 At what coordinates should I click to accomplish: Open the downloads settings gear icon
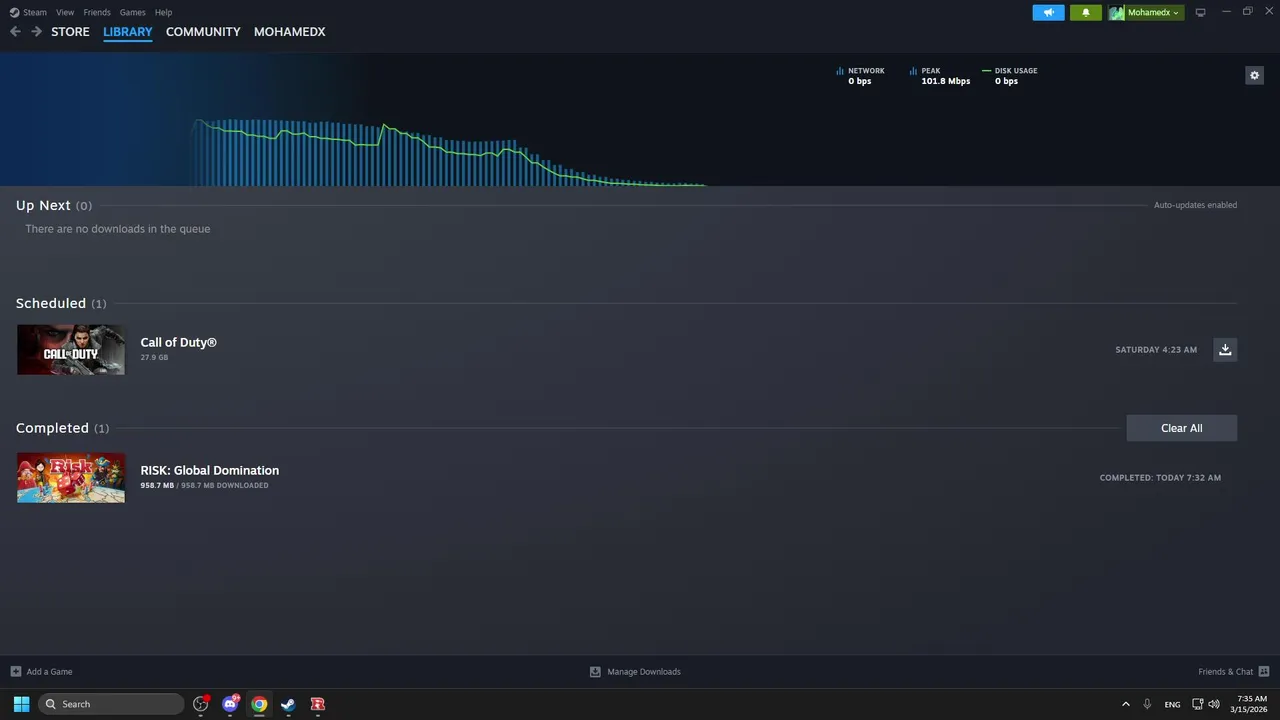click(x=1254, y=76)
